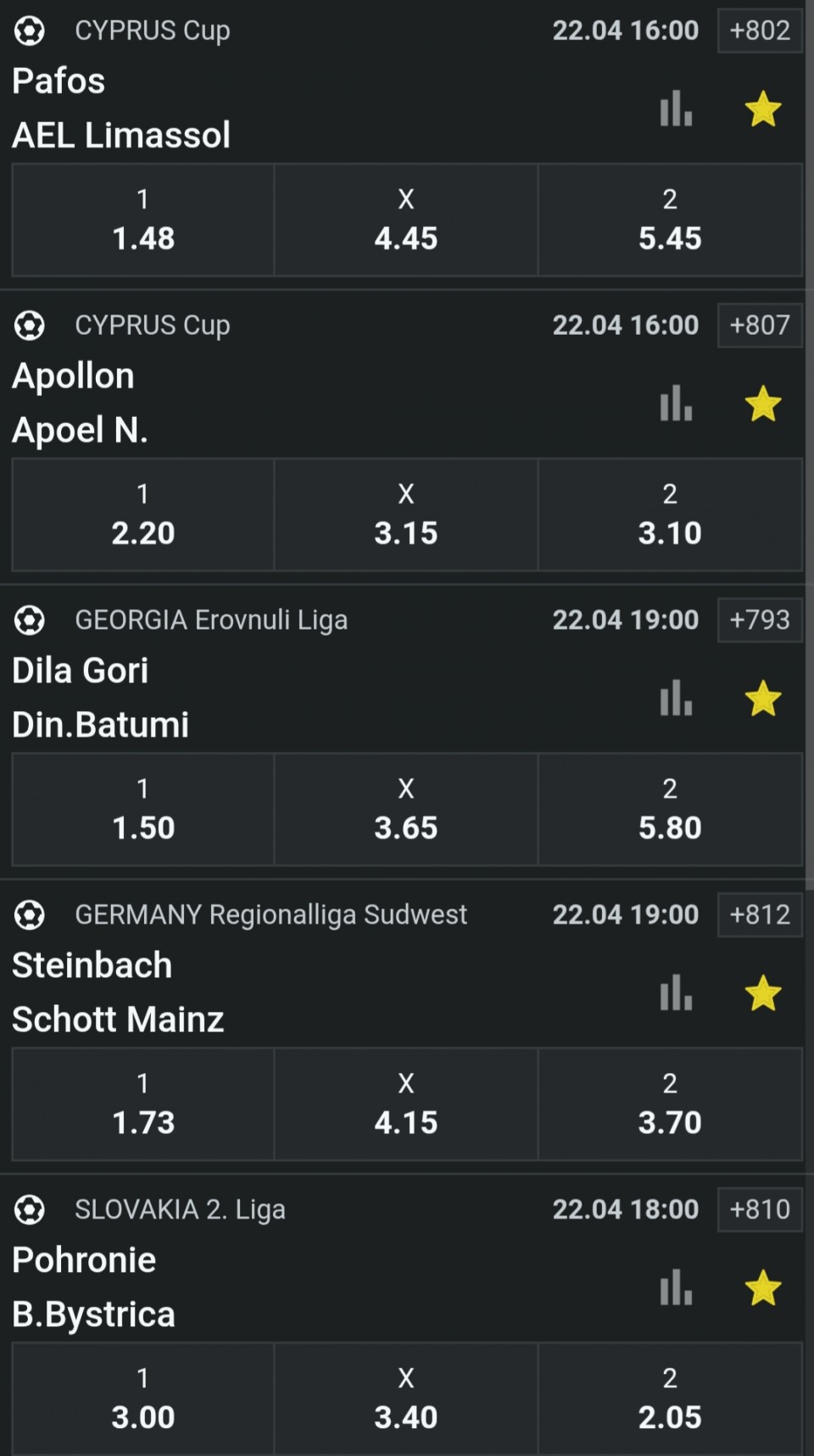Expand +802 more markets for Pafos match
This screenshot has height=1456, width=814.
(760, 31)
